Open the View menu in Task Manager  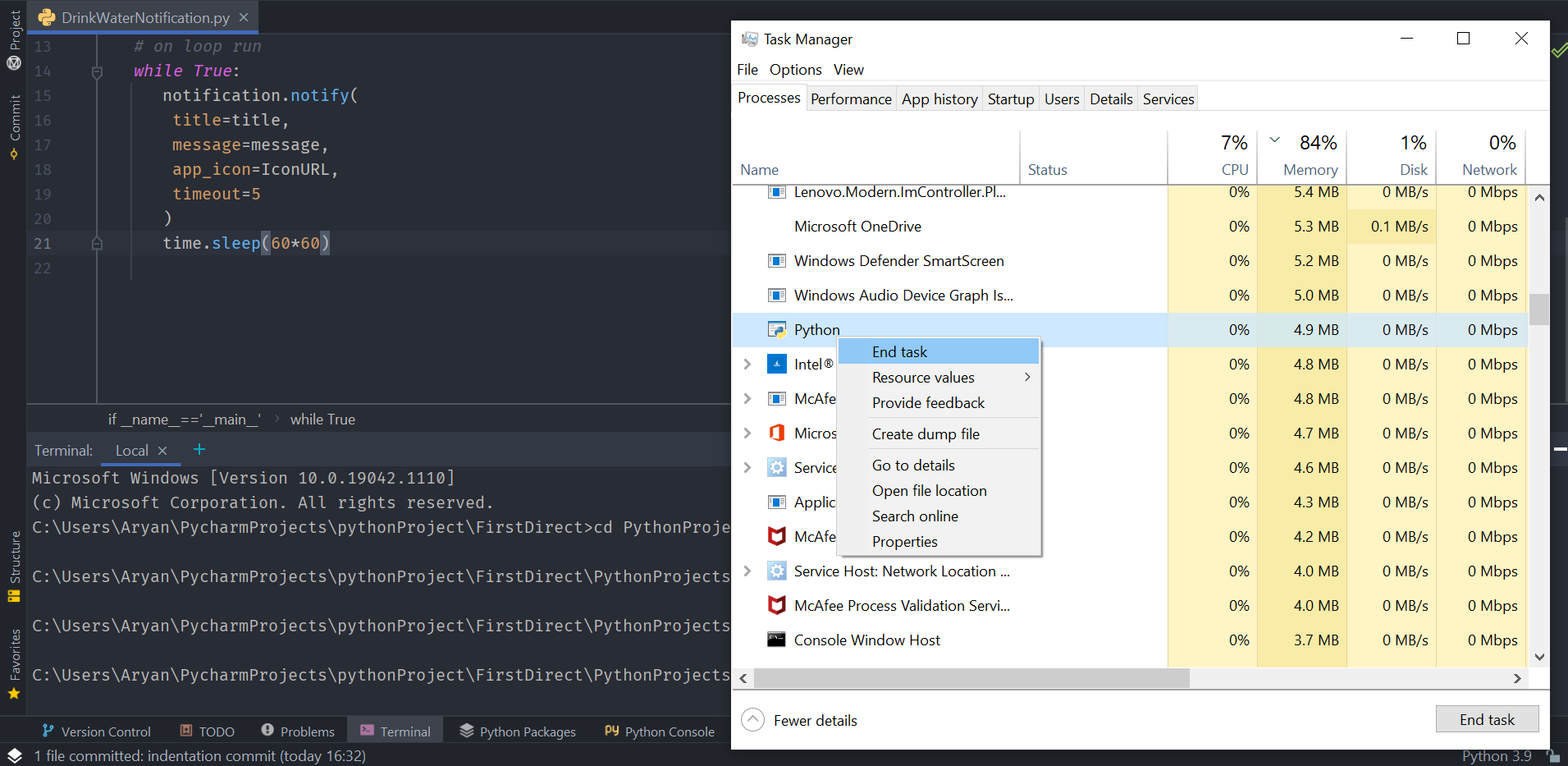[848, 70]
